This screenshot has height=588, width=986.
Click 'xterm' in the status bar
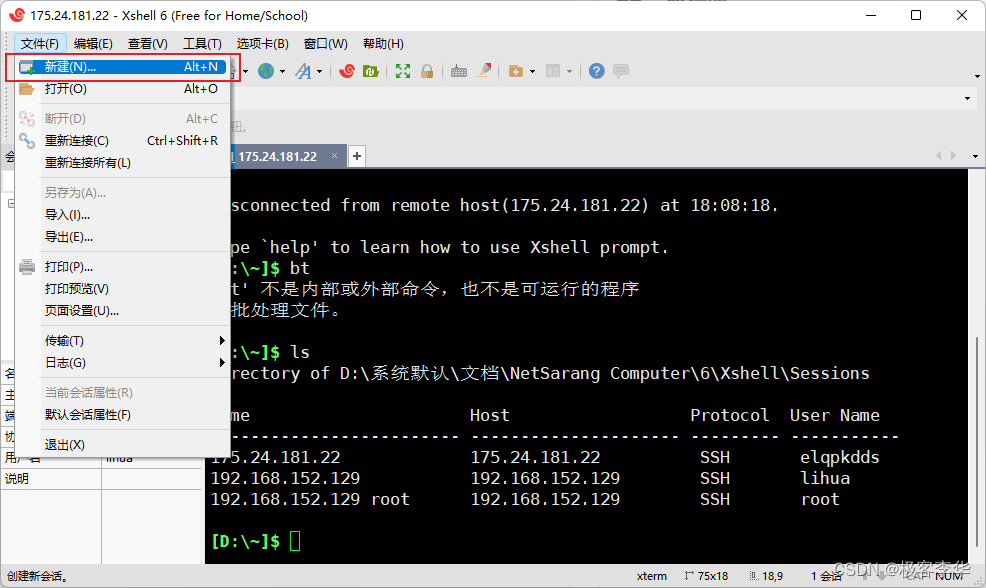coord(651,576)
